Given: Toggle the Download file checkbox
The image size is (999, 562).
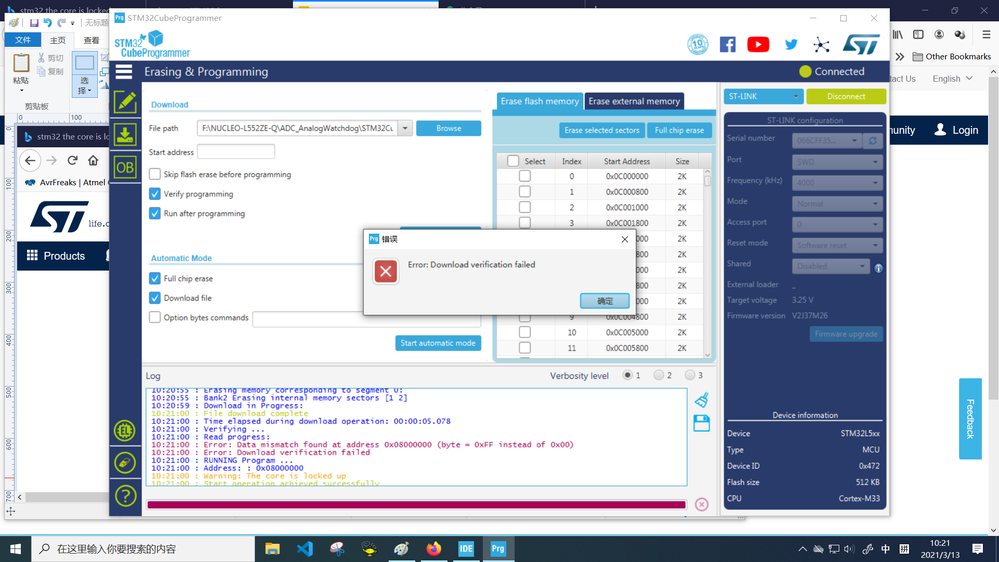Looking at the screenshot, I should pyautogui.click(x=155, y=298).
